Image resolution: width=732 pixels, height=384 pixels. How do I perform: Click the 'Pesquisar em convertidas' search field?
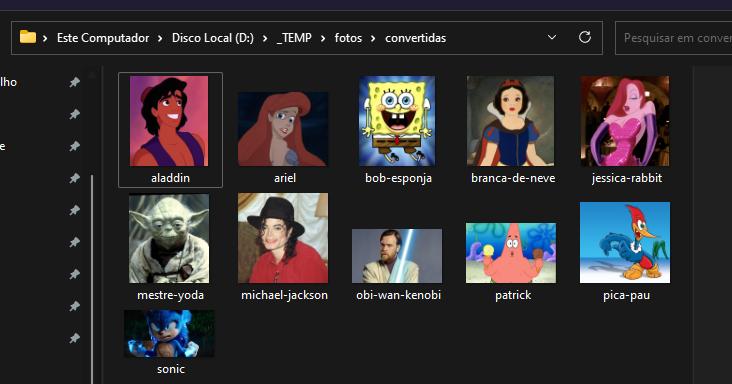click(x=674, y=38)
